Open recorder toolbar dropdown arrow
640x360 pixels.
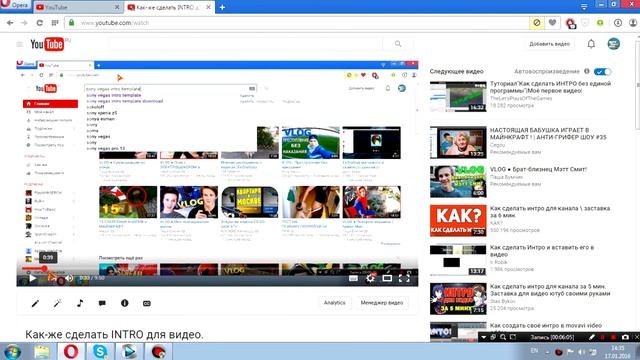tap(484, 337)
